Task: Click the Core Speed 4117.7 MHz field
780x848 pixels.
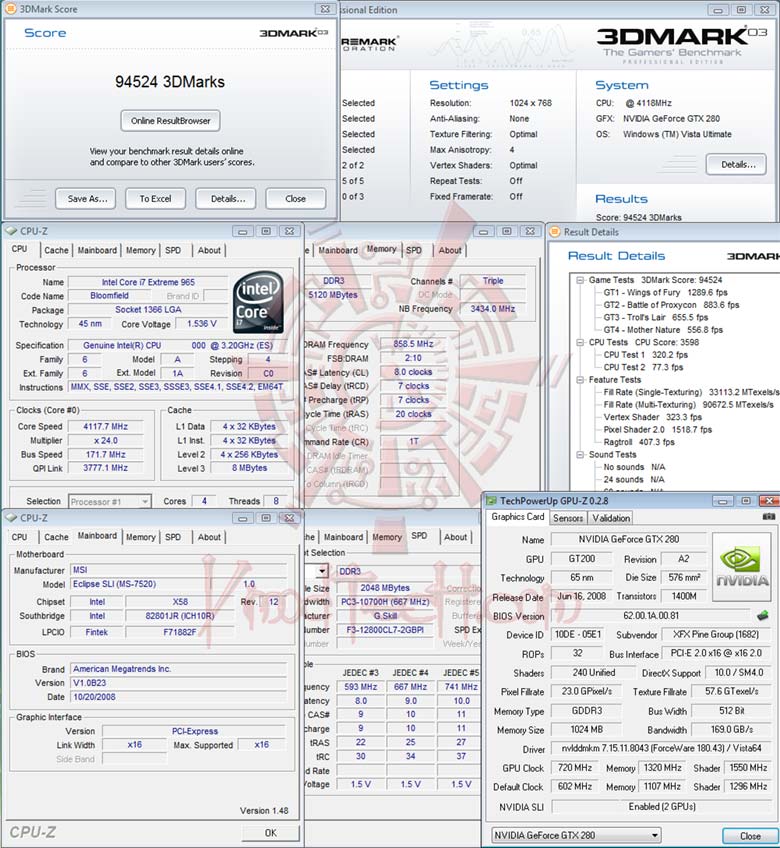Action: (x=105, y=427)
